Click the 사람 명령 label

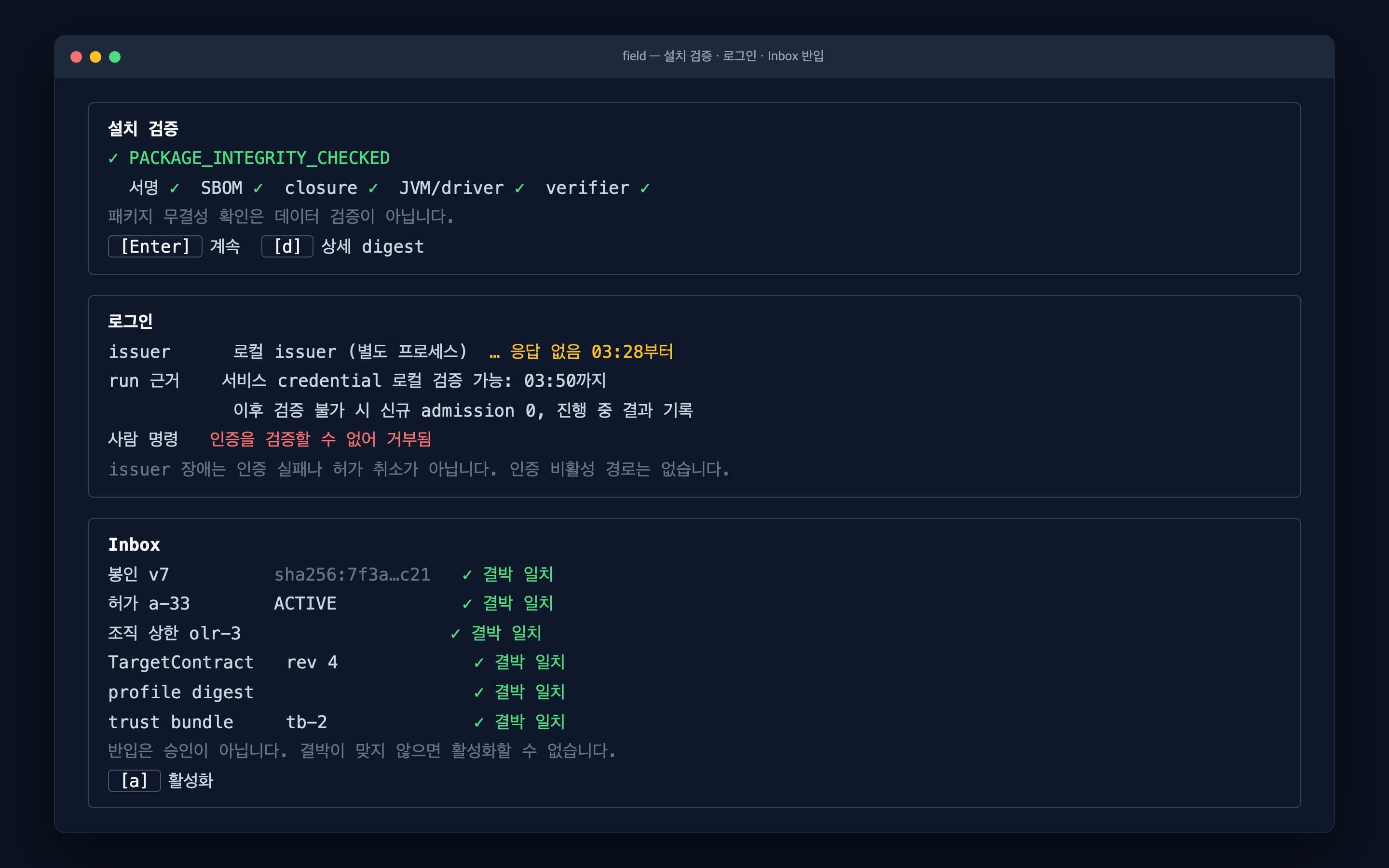(143, 439)
